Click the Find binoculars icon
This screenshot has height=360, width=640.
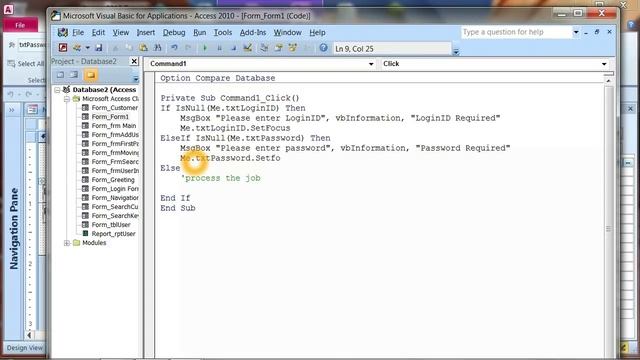pyautogui.click(x=158, y=48)
